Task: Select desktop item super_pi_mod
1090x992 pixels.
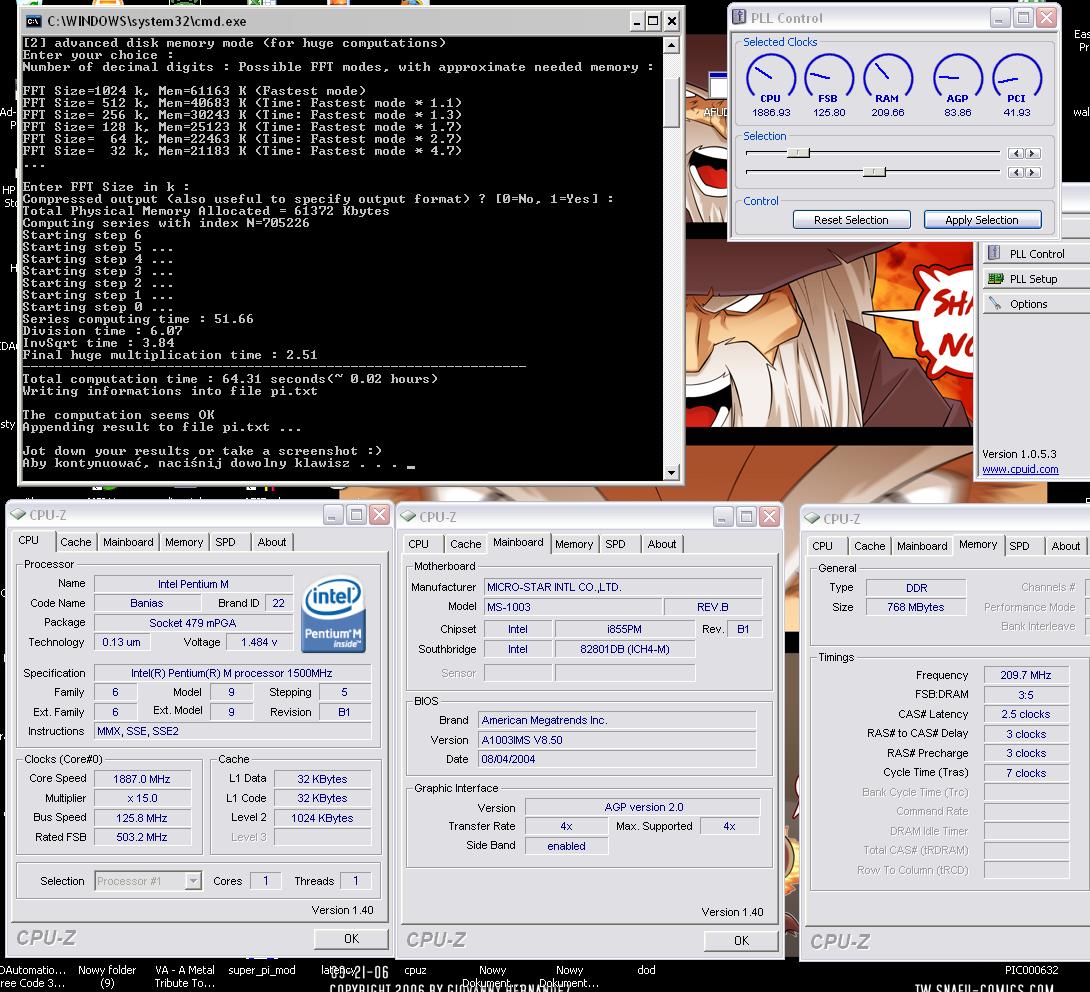Action: click(261, 970)
